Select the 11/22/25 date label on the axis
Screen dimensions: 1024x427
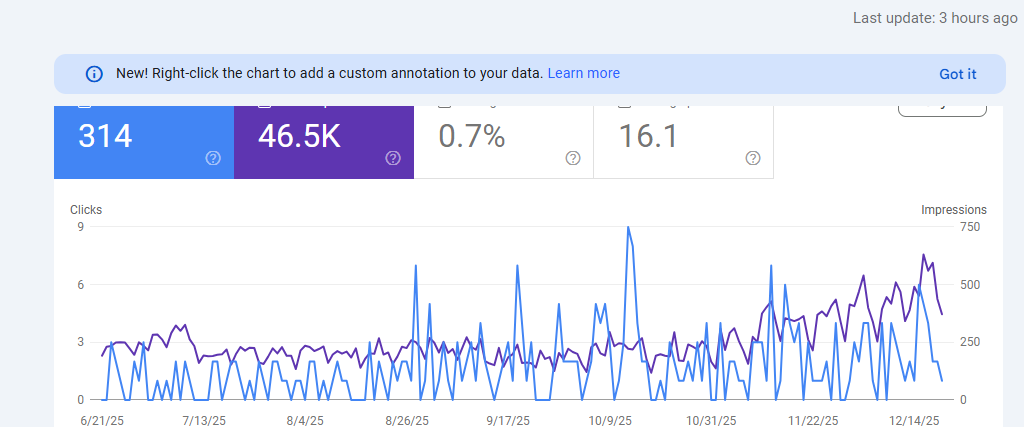pos(814,420)
